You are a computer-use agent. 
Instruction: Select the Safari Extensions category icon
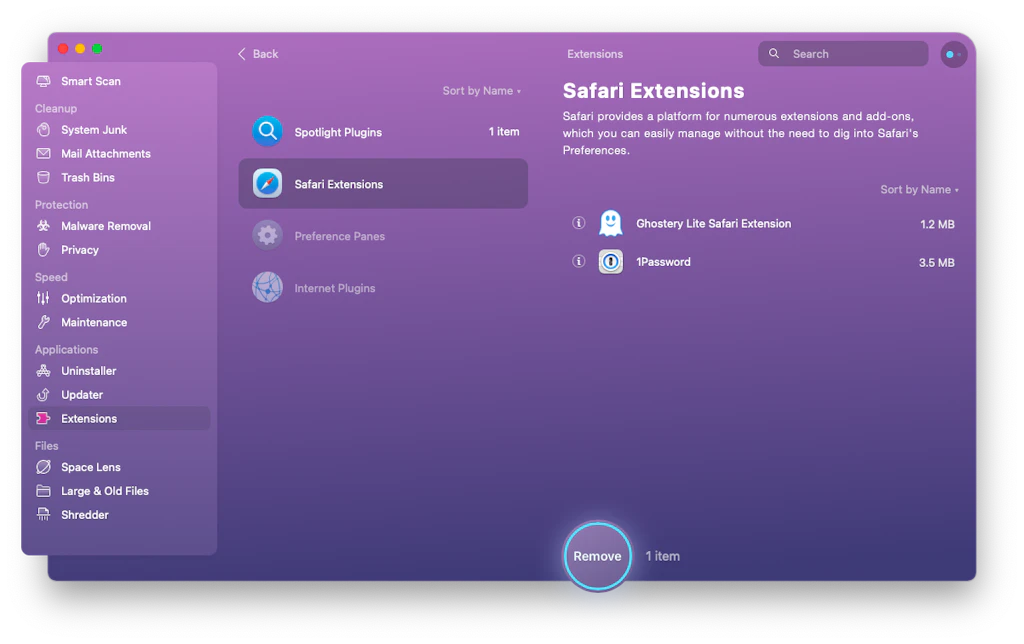tap(266, 183)
